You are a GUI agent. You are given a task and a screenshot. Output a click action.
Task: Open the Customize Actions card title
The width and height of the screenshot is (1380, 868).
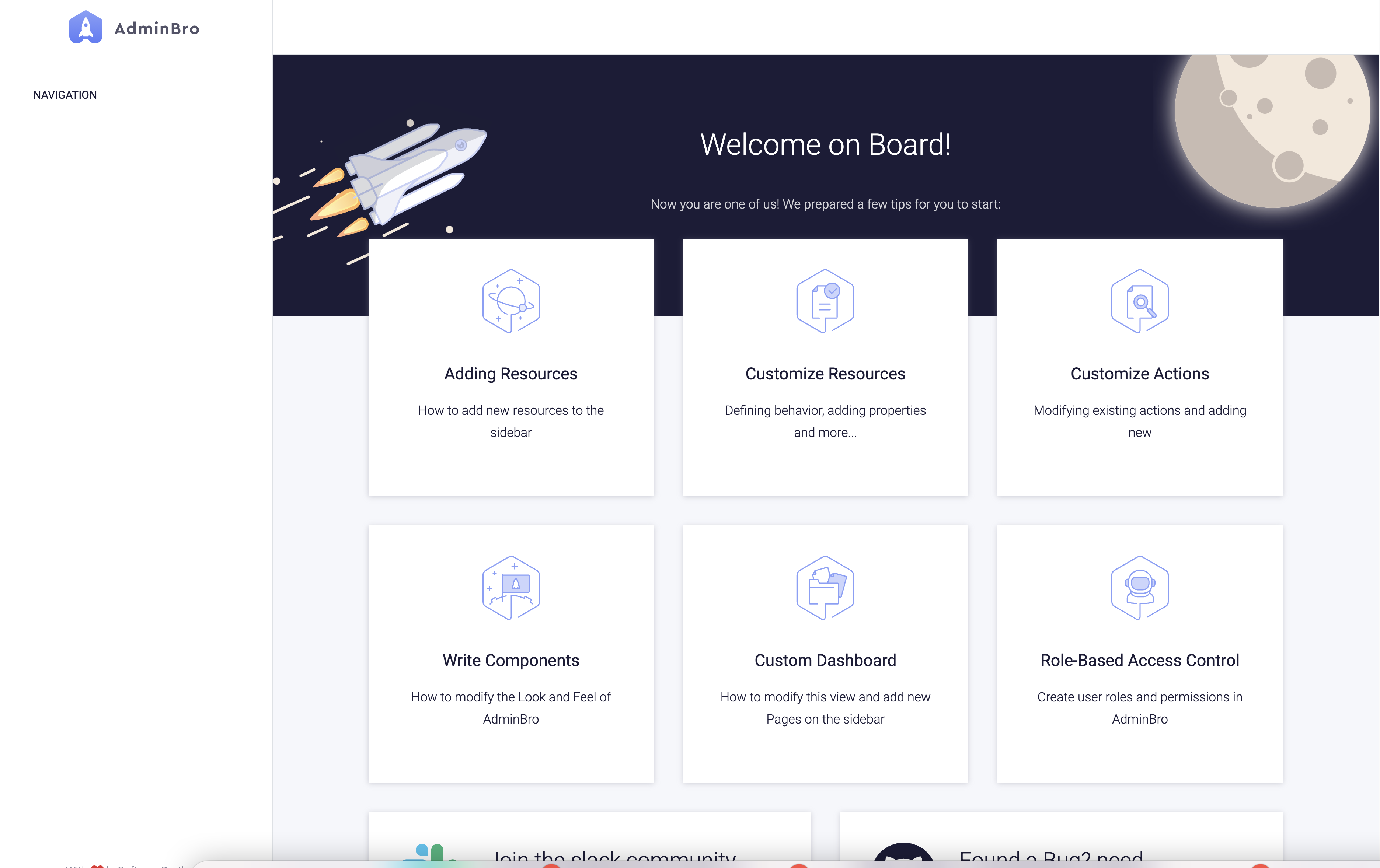[x=1139, y=374]
